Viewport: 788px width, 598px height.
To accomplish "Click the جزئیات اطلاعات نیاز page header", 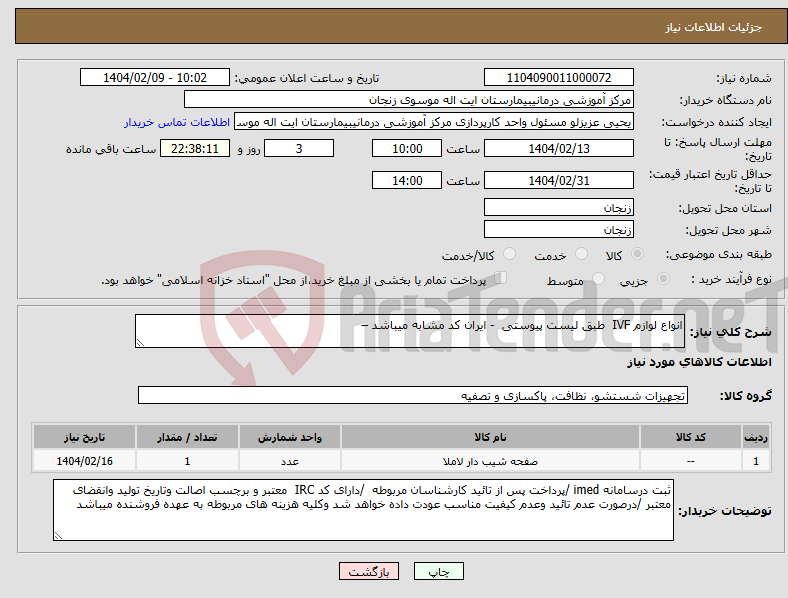I will [713, 27].
